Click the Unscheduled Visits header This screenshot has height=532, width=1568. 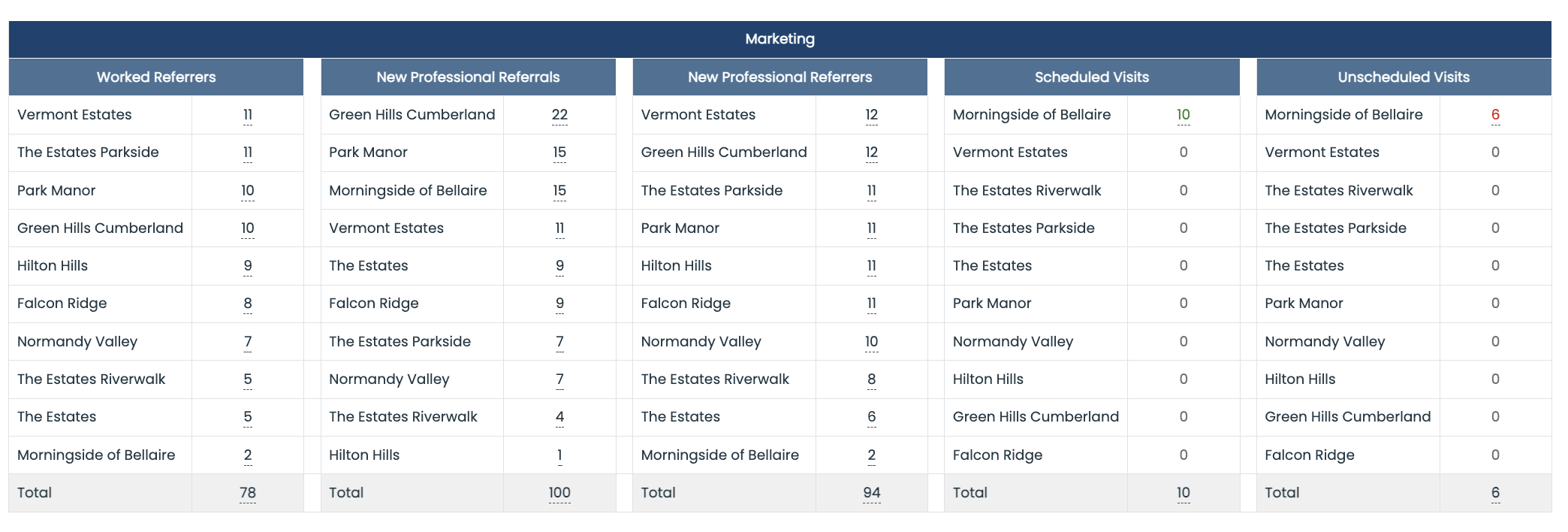tap(1404, 77)
